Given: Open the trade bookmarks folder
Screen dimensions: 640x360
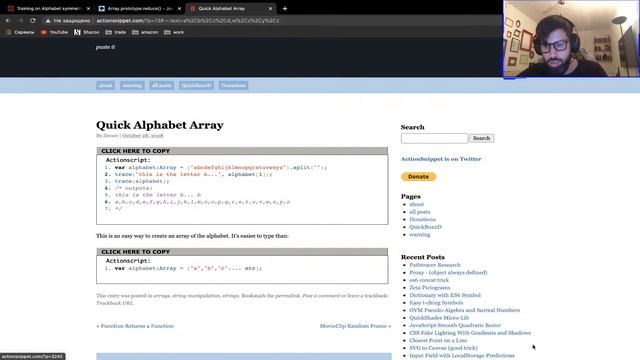Looking at the screenshot, I should 116,32.
